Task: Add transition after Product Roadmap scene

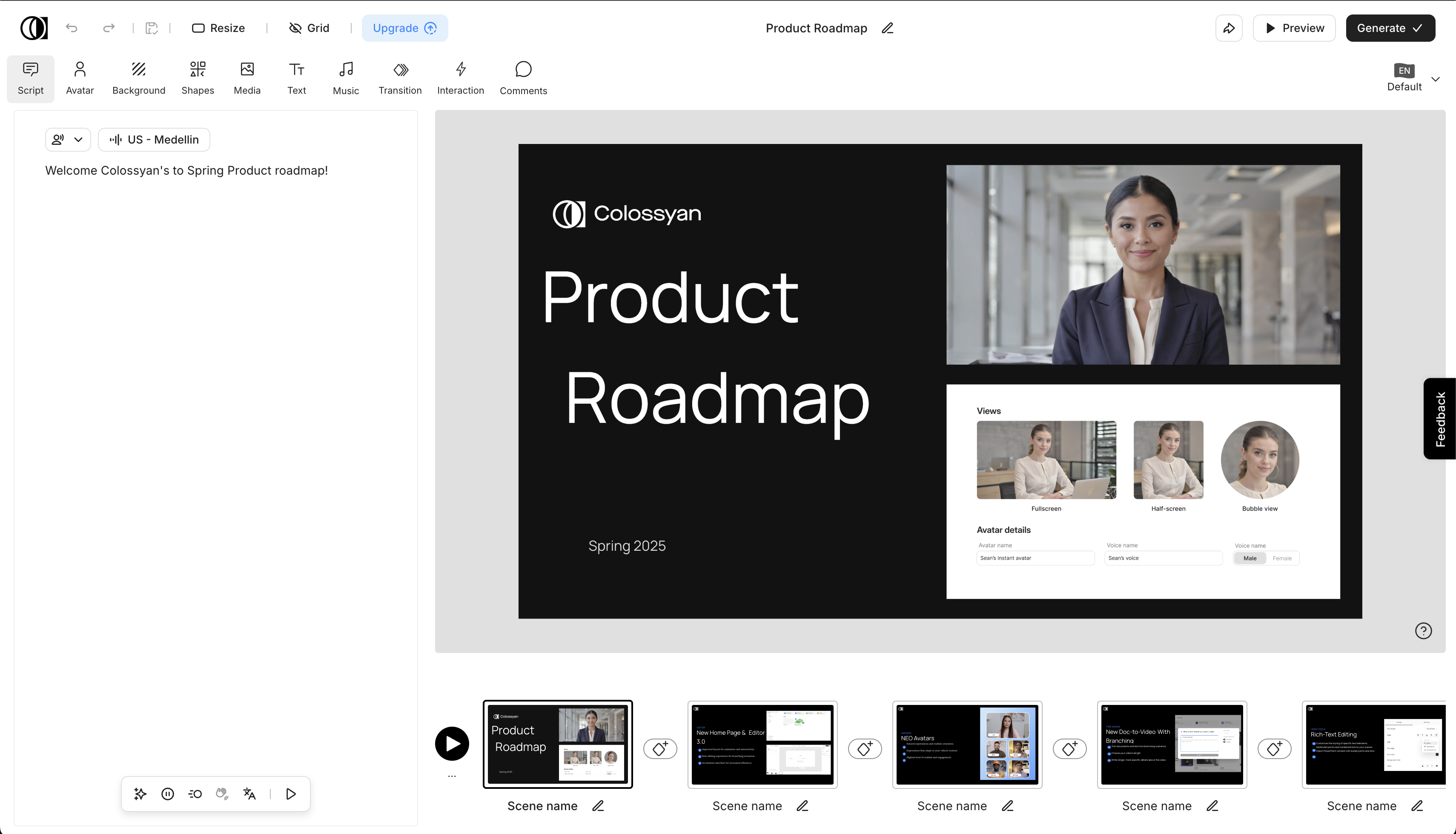Action: (x=660, y=748)
